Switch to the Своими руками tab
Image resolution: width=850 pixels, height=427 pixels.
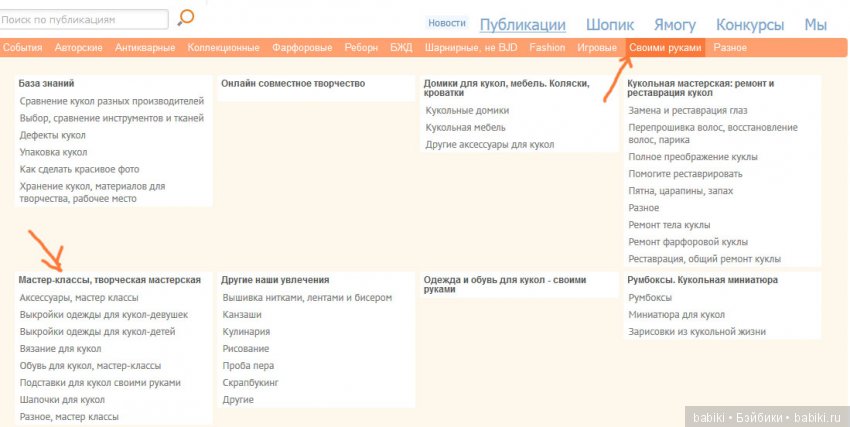665,48
